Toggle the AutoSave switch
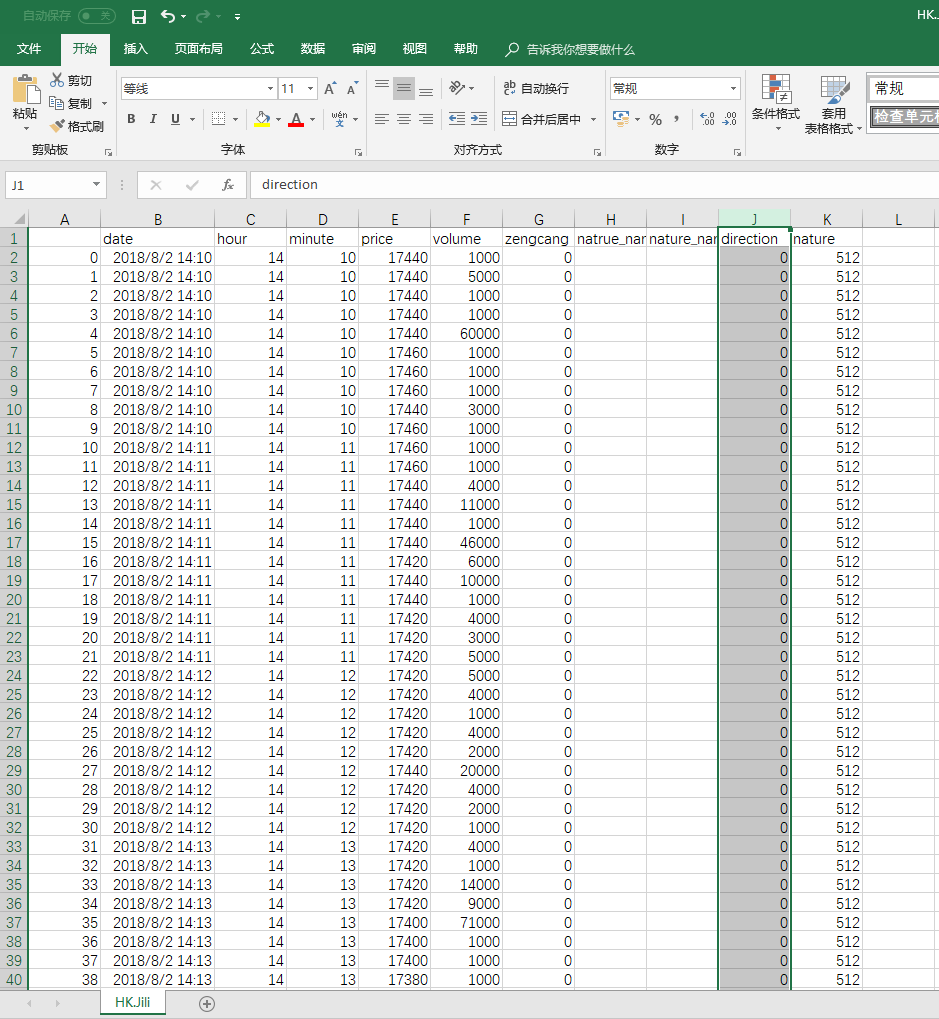Viewport: 939px width, 1019px height. [x=97, y=16]
